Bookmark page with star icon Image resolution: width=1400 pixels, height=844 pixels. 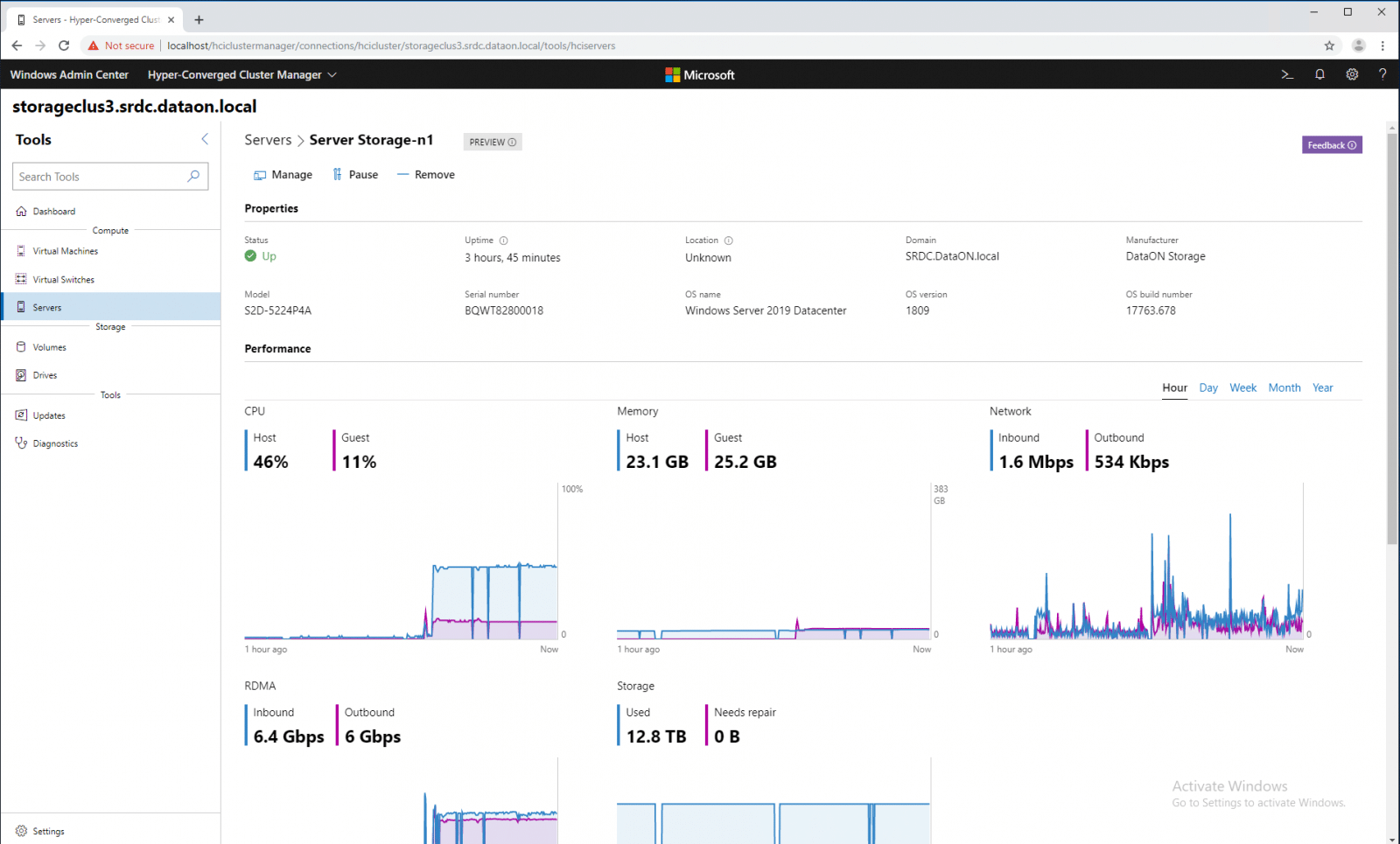tap(1329, 45)
